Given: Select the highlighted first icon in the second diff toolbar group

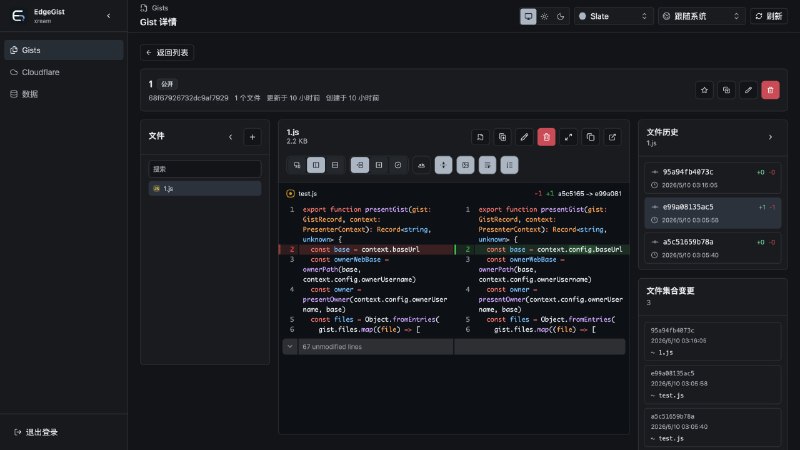Looking at the screenshot, I should pyautogui.click(x=360, y=165).
